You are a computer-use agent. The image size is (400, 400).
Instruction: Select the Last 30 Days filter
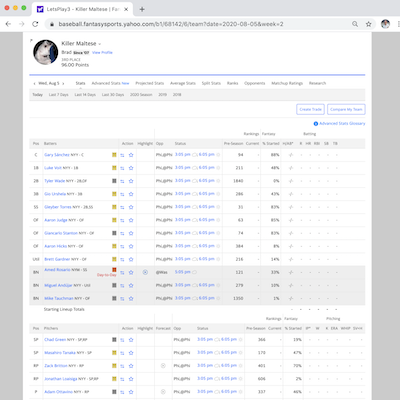coord(113,95)
